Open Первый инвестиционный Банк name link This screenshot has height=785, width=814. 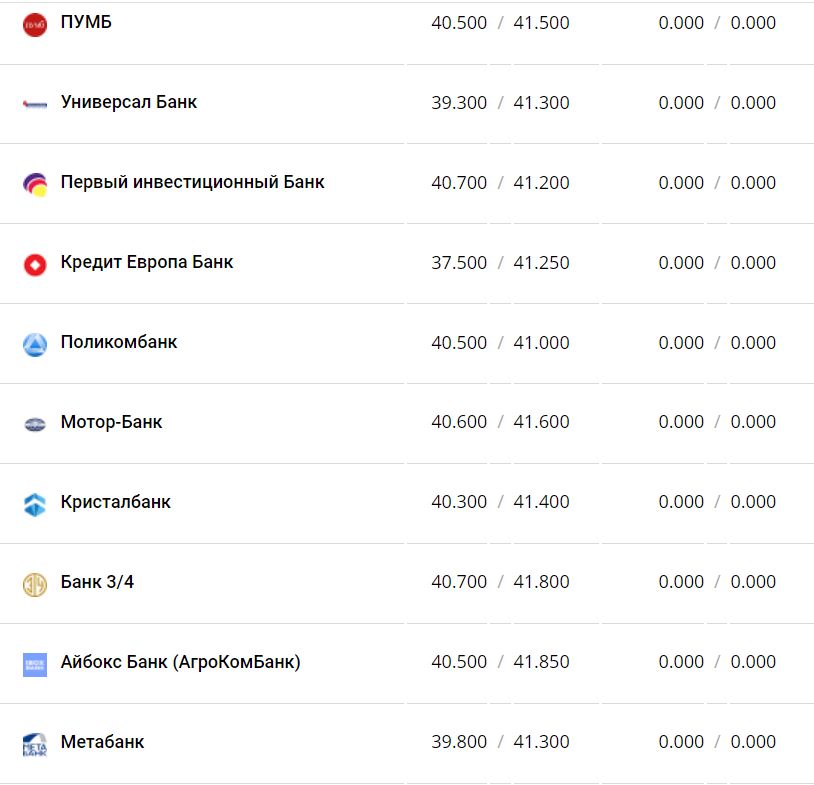click(x=192, y=182)
